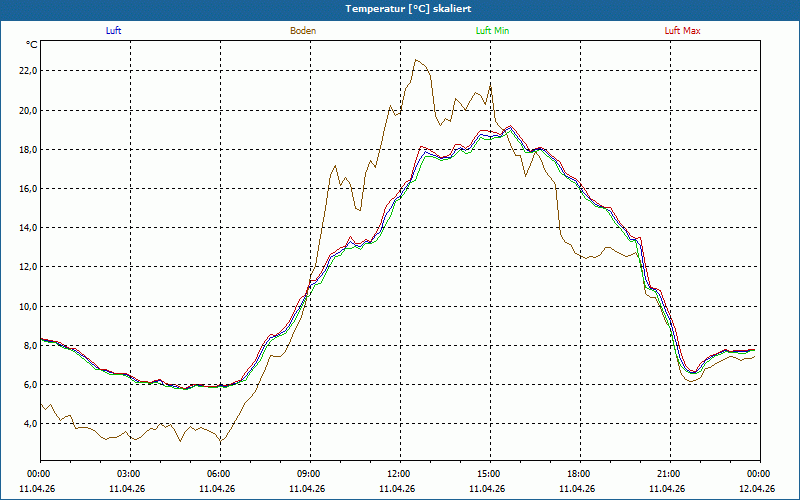Viewport: 800px width, 500px height.
Task: Click the 18,0 y-axis value
Action: [x=28, y=149]
